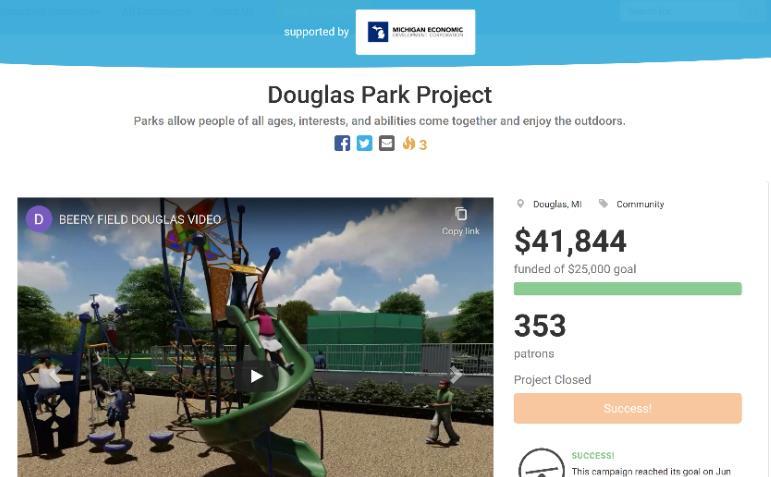The width and height of the screenshot is (771, 477).
Task: Open the BEERY FIELD DOUGLAS VIDEO title
Action: [x=140, y=219]
